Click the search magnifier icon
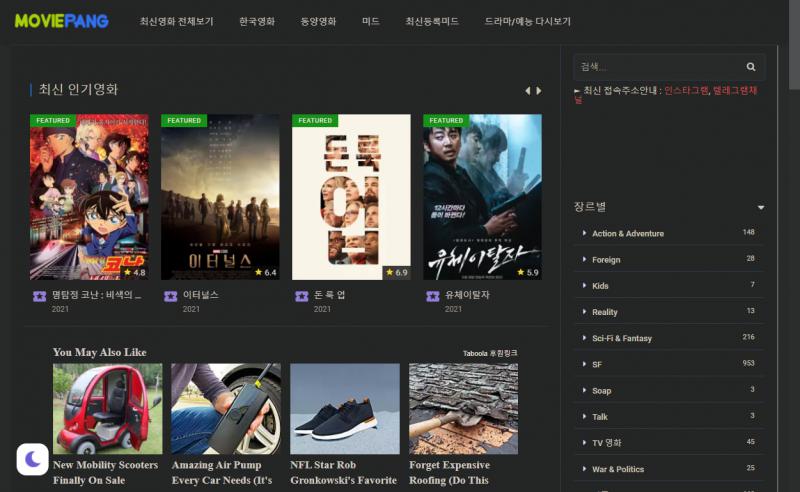The image size is (800, 492). (751, 67)
